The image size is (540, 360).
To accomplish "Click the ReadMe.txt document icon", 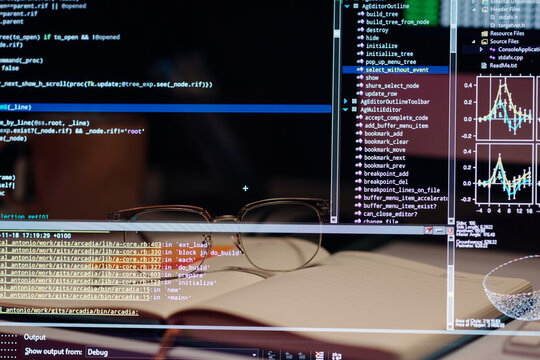I will (x=484, y=65).
